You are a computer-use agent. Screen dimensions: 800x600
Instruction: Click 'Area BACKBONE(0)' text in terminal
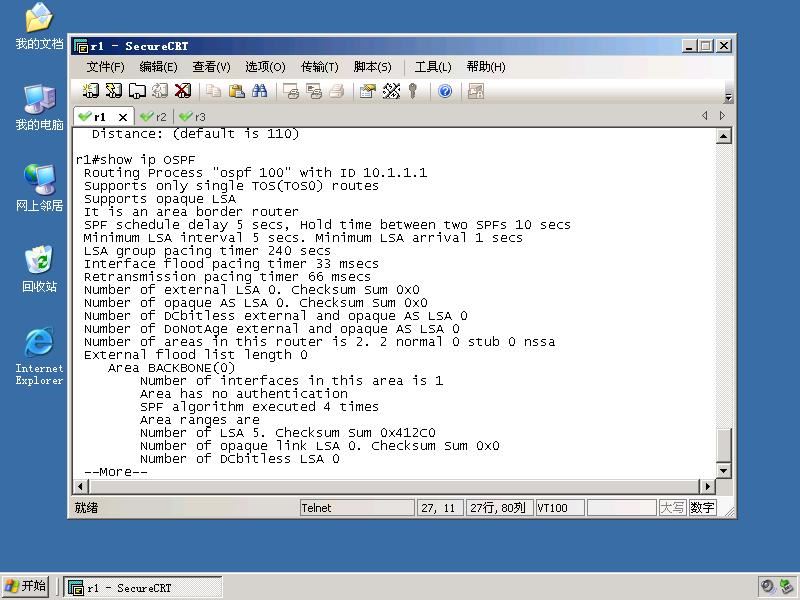coord(171,368)
